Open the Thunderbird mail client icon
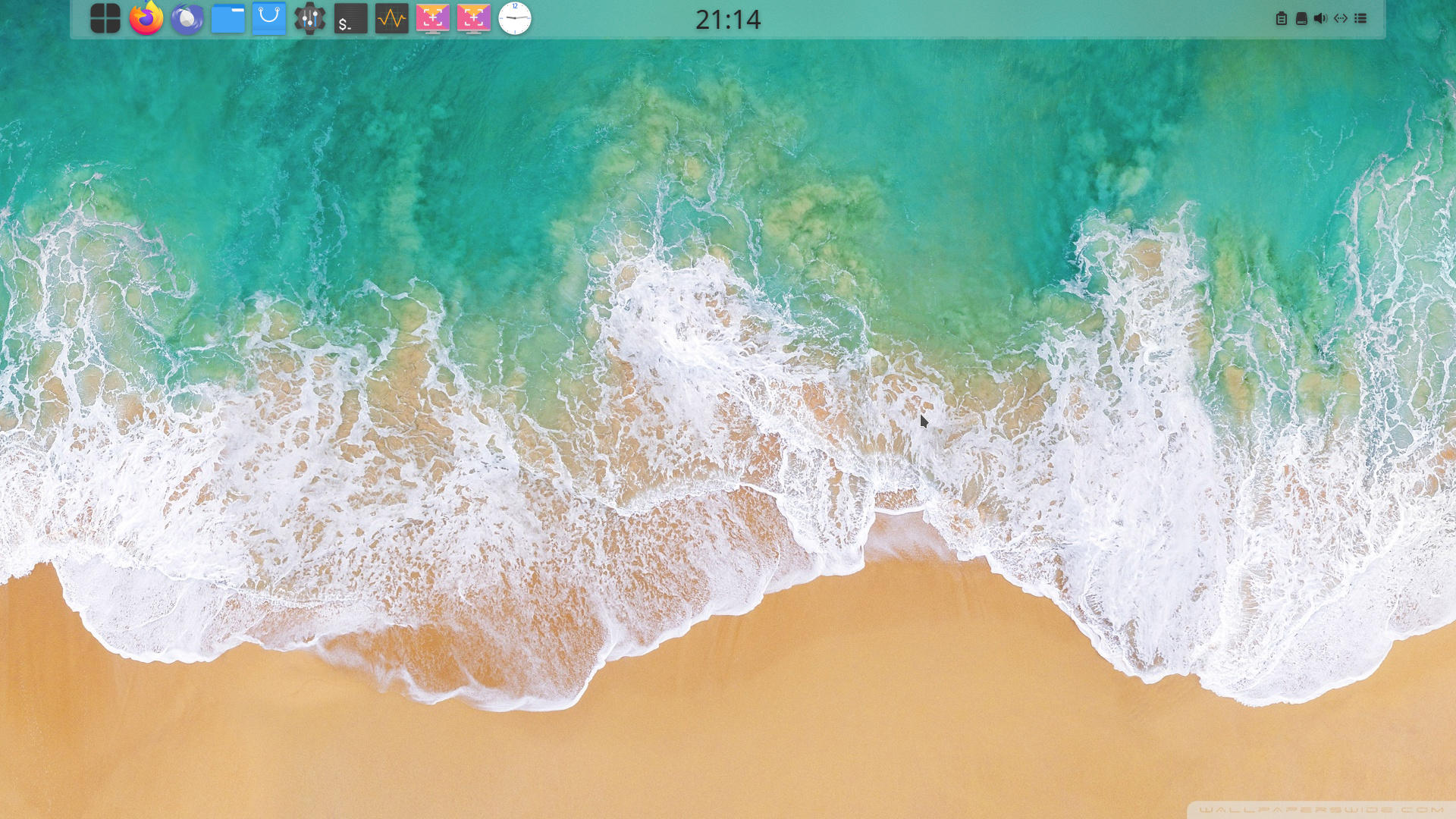Screen dimensions: 1456x819 click(x=187, y=18)
